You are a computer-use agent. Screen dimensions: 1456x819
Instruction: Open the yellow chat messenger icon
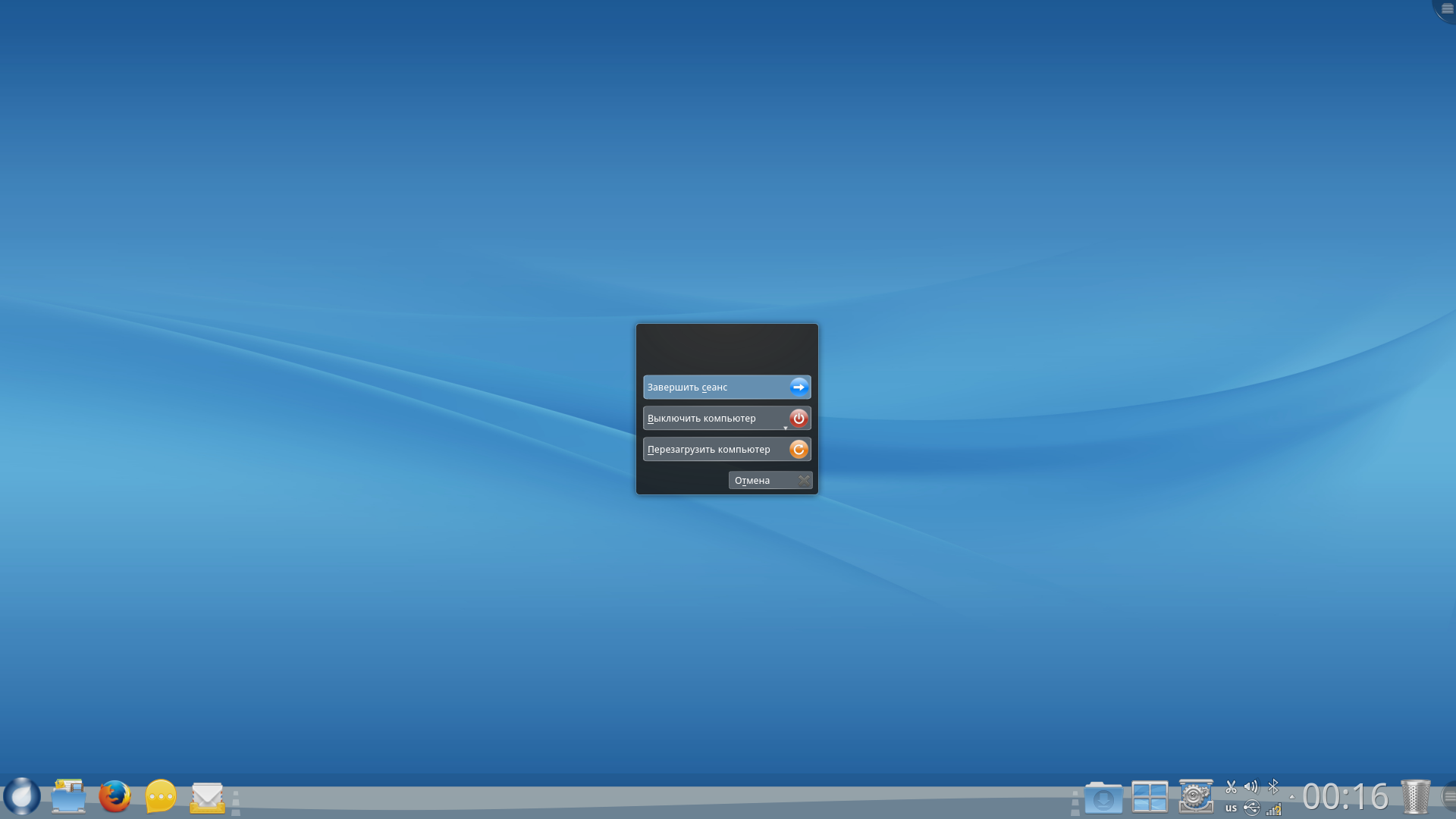[161, 796]
